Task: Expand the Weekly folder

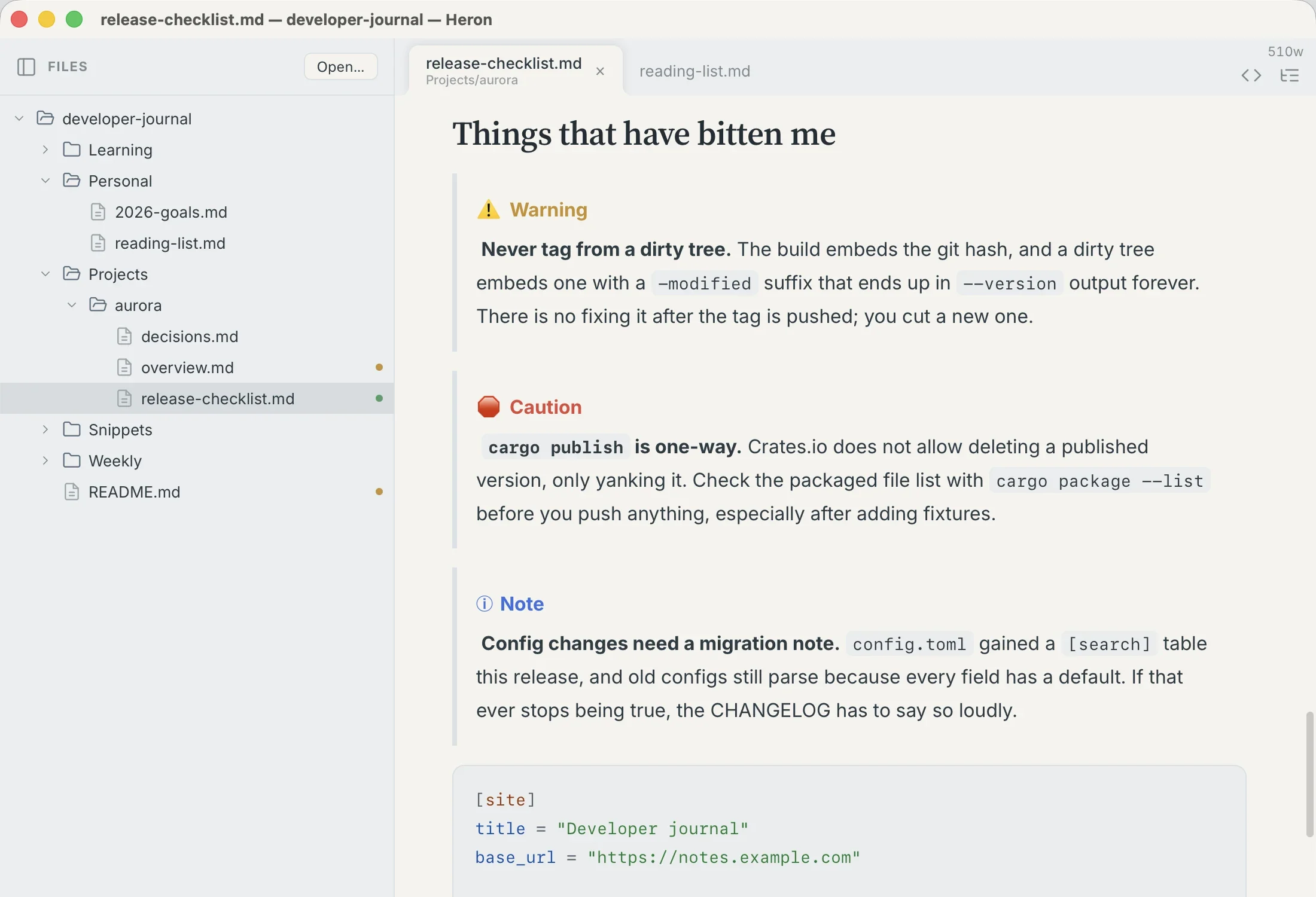Action: coord(45,460)
